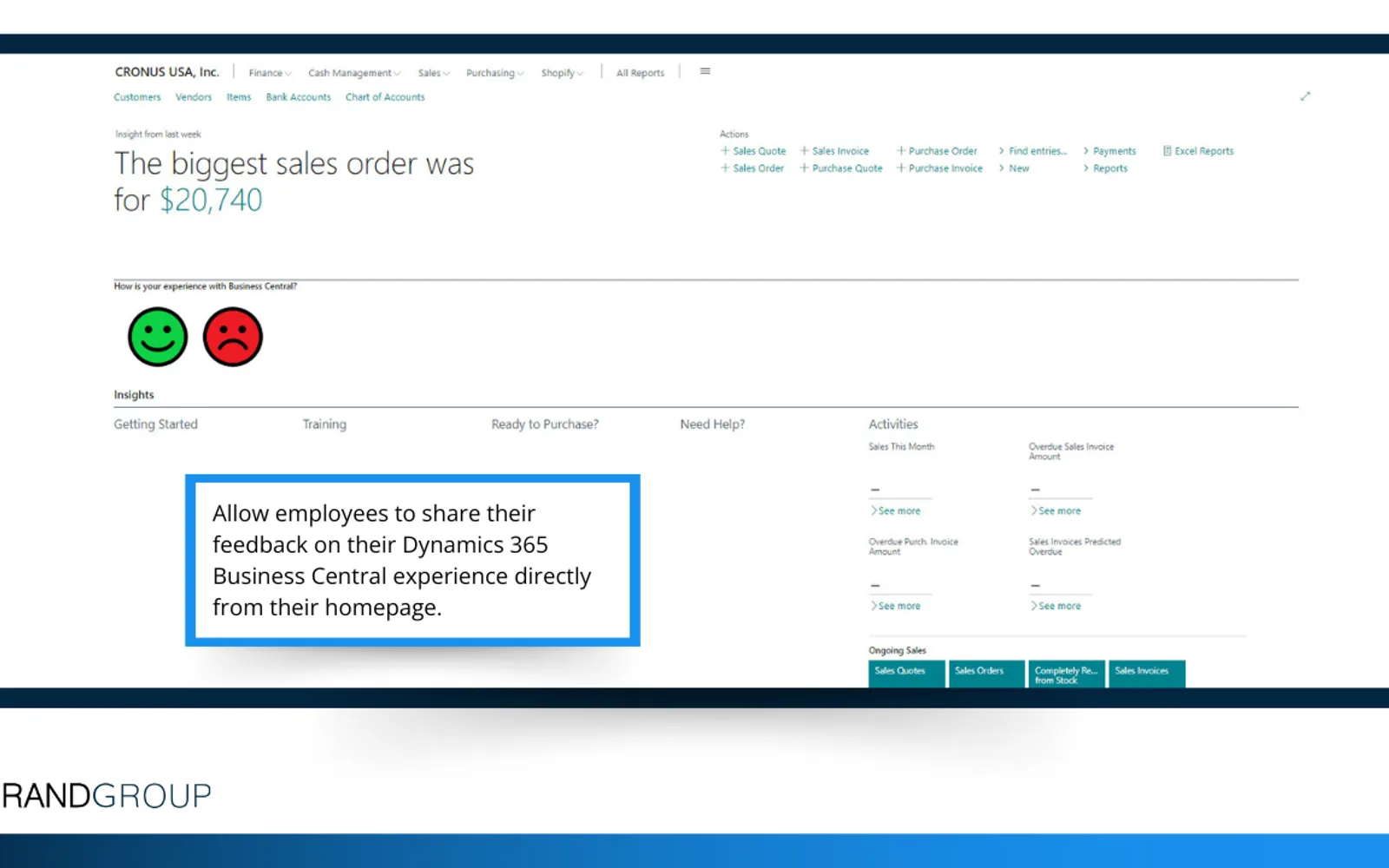Viewport: 1389px width, 868px height.
Task: Open Bank Accounts link
Action: 299,97
